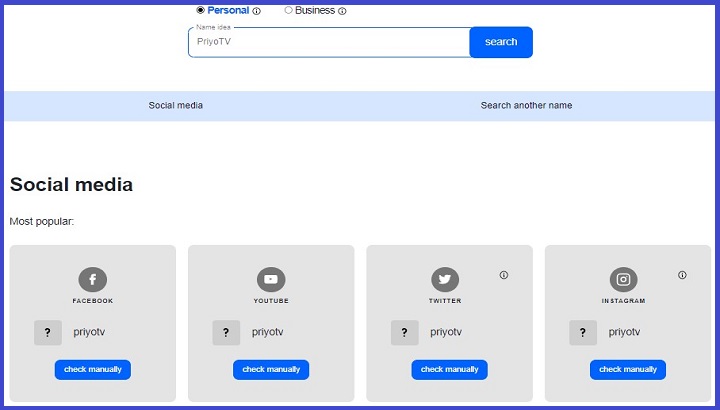720x410 pixels.
Task: Go to the Social media tab
Action: 176,105
